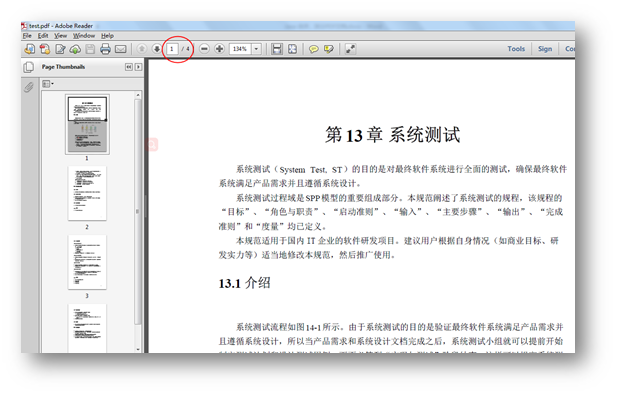Click the fit one full page icon
This screenshot has height=395, width=617.
(292, 49)
